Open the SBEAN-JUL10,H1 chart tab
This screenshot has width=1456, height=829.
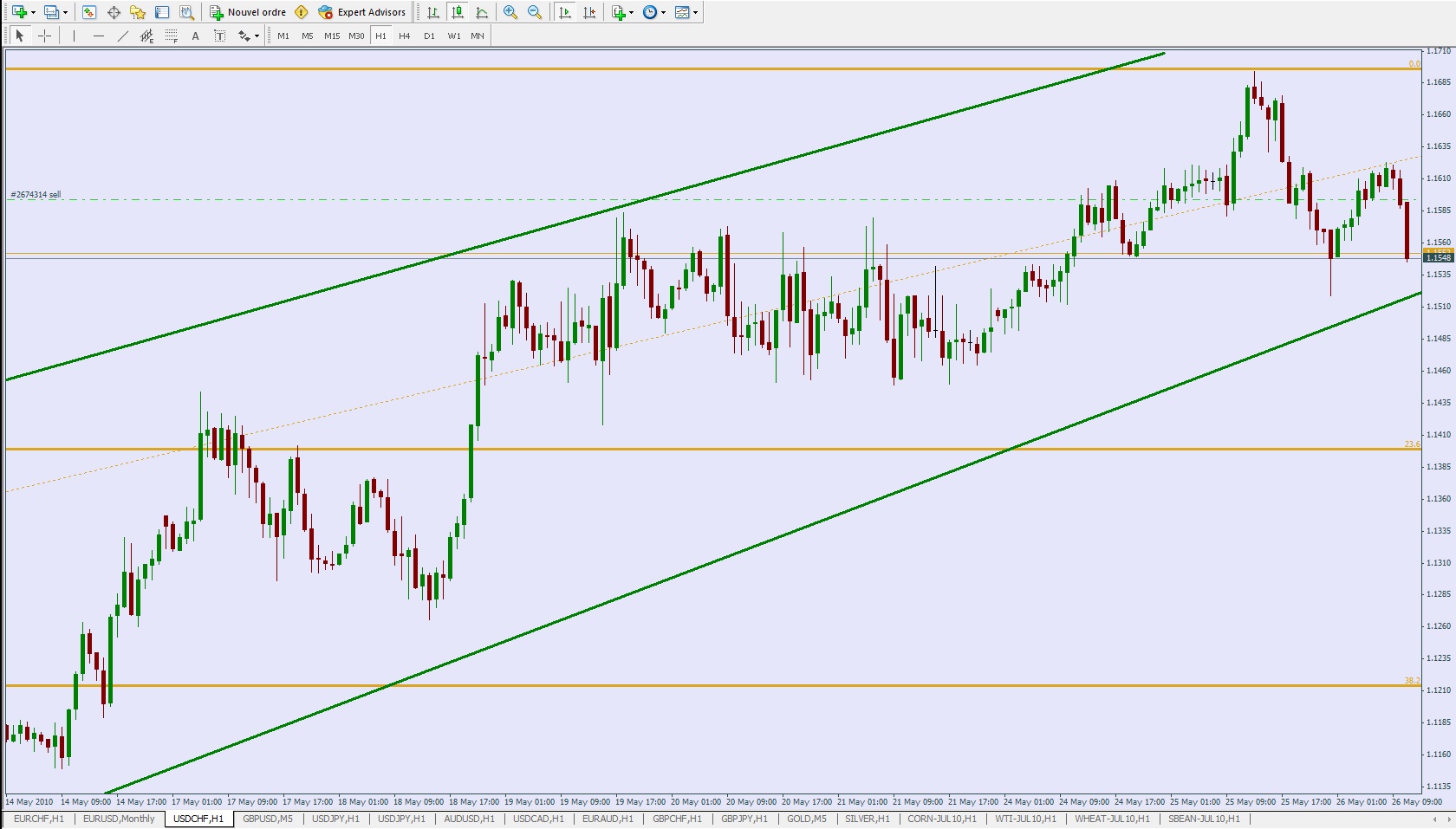point(1204,819)
